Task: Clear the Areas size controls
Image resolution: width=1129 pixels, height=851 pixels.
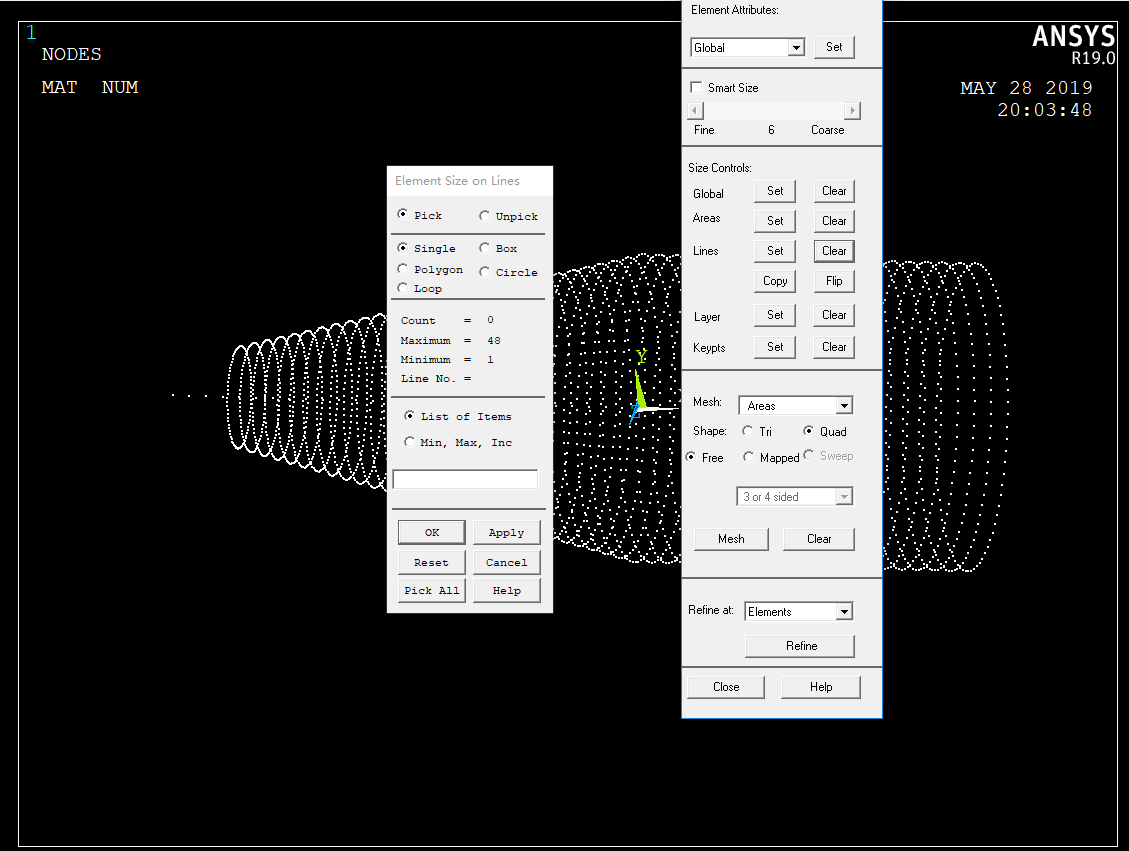Action: tap(834, 221)
